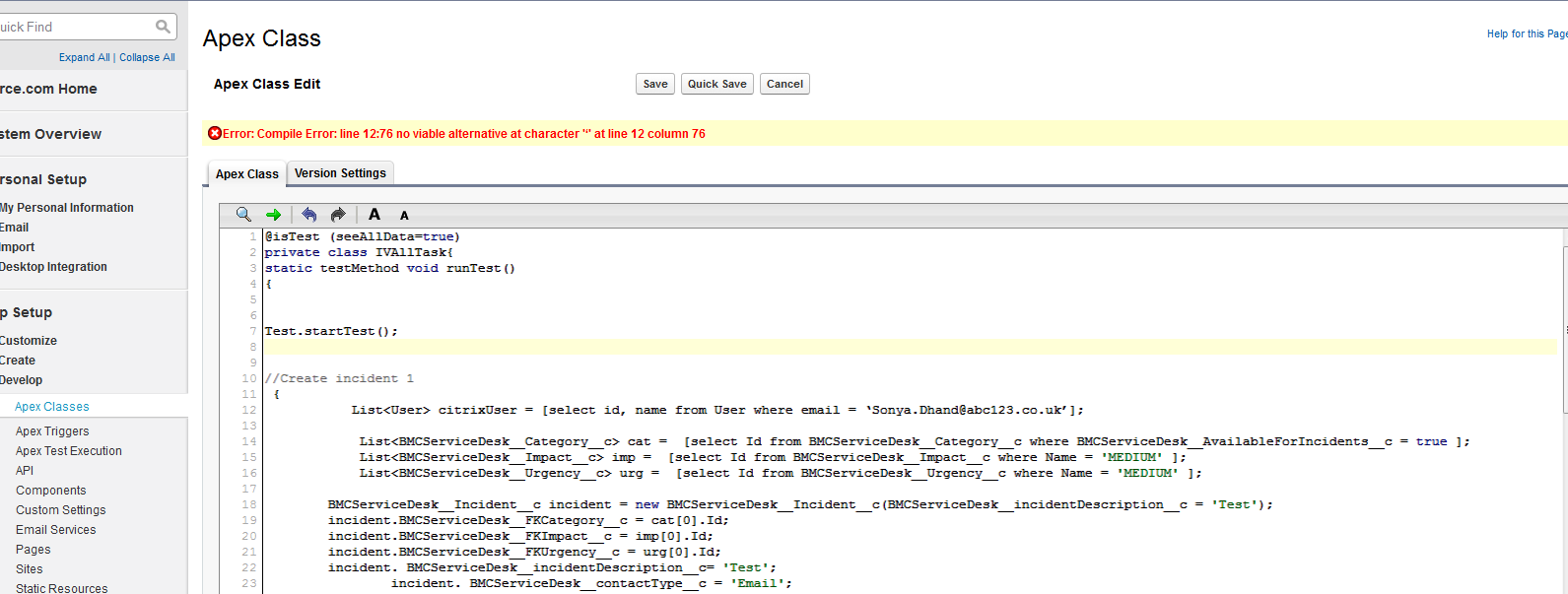Cancel the Apex class edit

(784, 84)
